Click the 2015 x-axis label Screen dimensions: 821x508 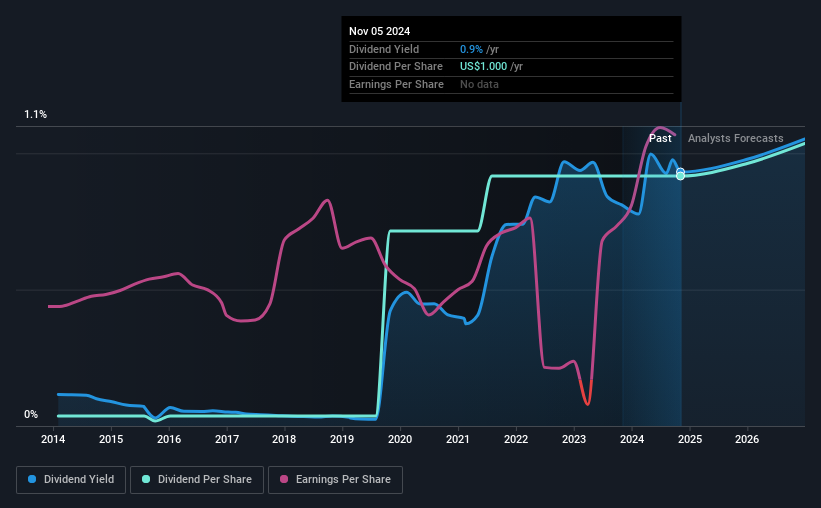[111, 439]
